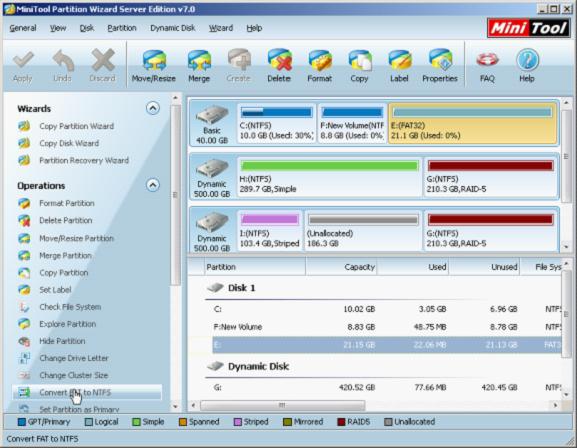Click the Merge Partition sidebar icon

click(x=24, y=255)
